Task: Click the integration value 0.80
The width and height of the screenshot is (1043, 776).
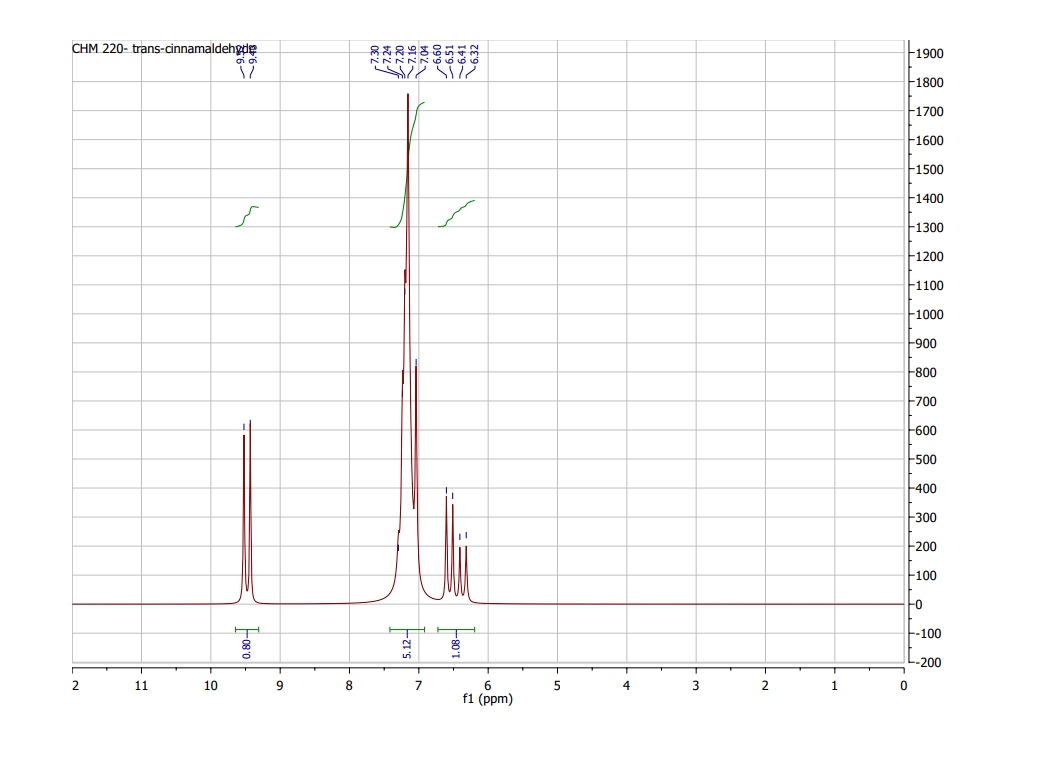Action: point(245,644)
